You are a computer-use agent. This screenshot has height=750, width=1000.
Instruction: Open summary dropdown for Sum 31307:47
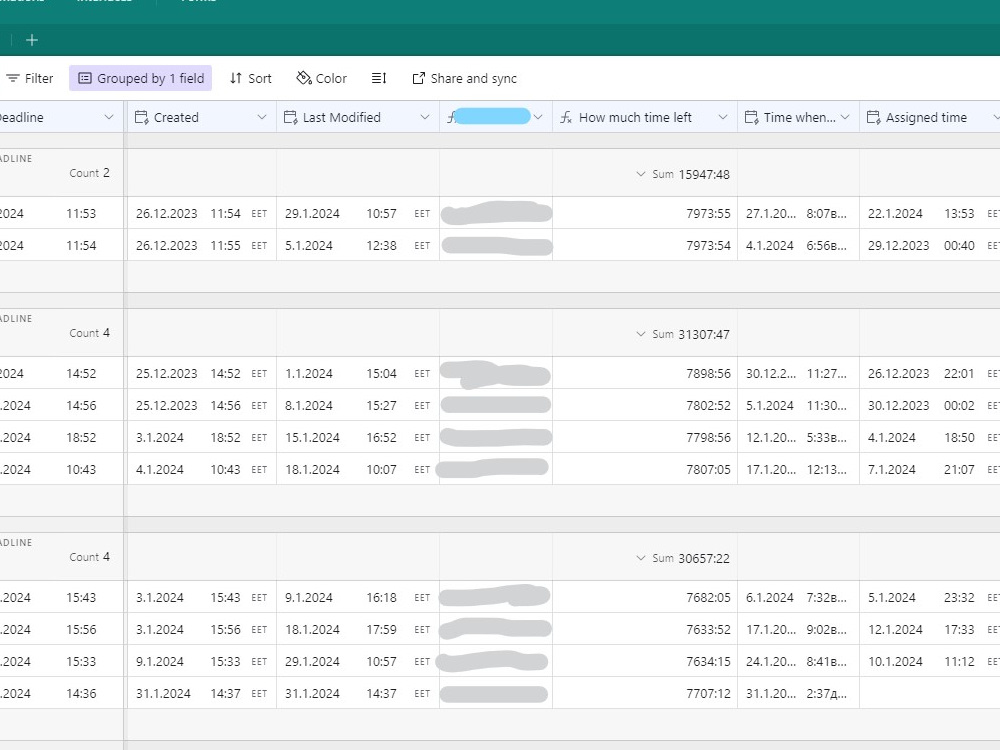641,334
